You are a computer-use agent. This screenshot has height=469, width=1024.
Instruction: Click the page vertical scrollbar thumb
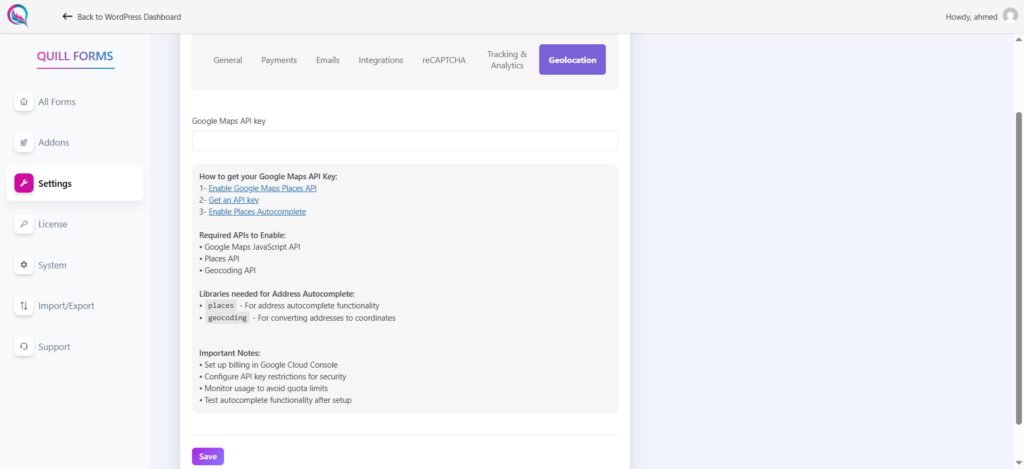click(1019, 268)
